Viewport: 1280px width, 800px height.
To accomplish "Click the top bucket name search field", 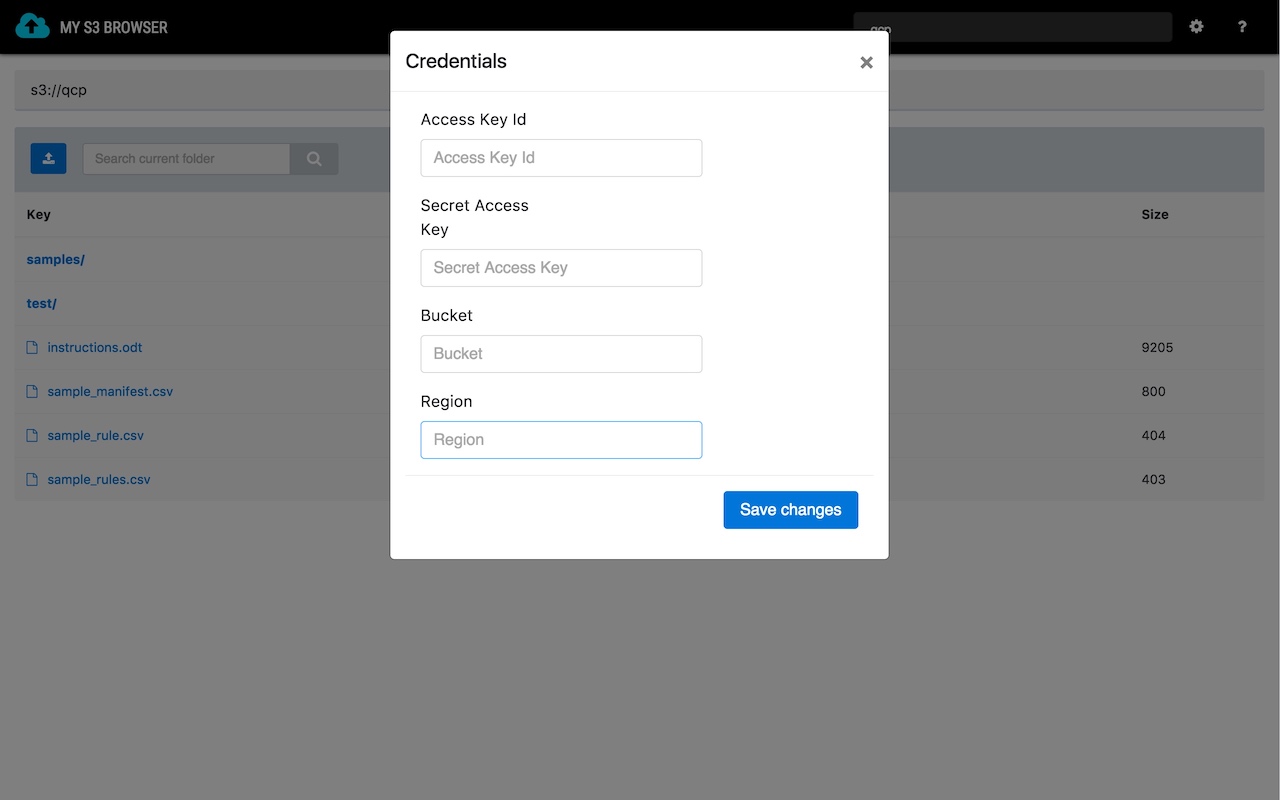I will pos(1012,27).
